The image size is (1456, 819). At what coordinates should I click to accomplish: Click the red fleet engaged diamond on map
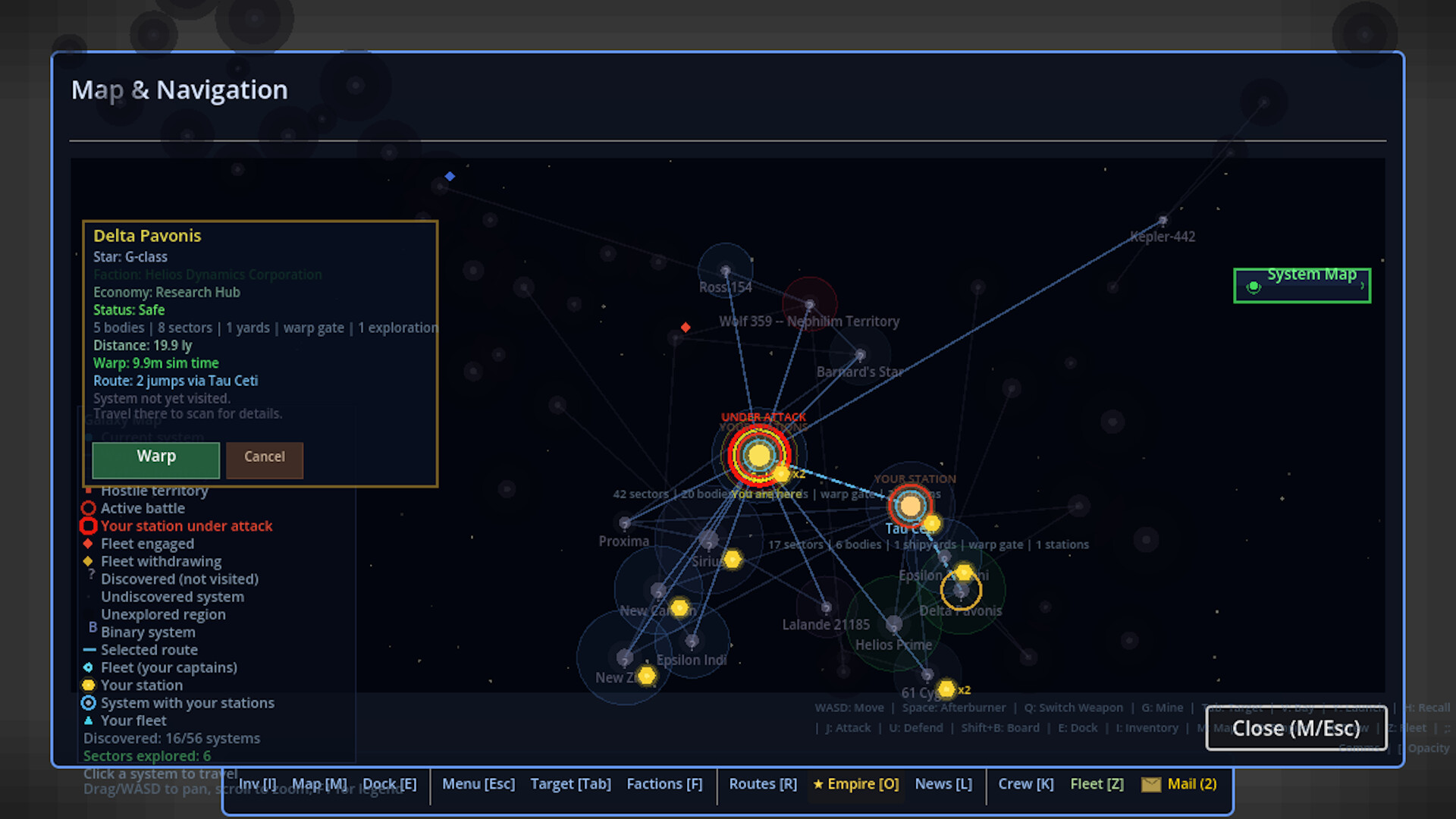click(686, 328)
